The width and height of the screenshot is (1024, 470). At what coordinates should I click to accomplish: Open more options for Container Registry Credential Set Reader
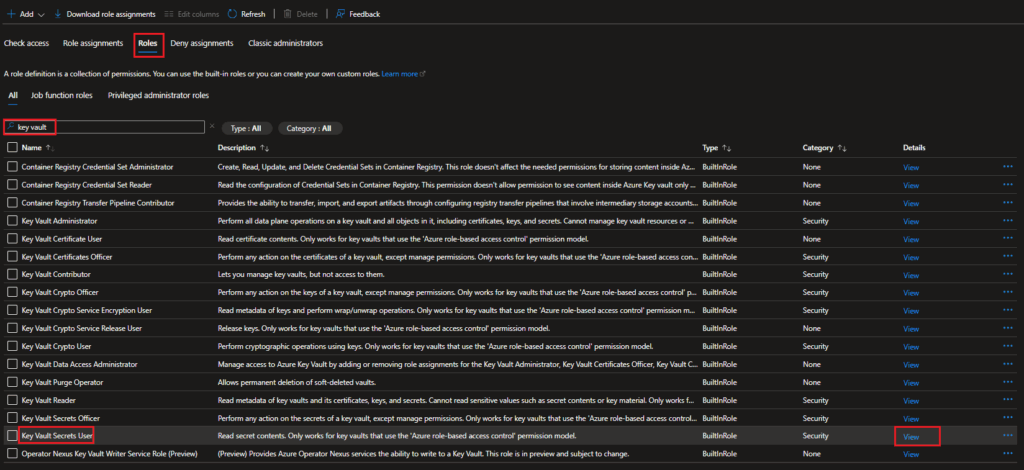[x=1008, y=185]
